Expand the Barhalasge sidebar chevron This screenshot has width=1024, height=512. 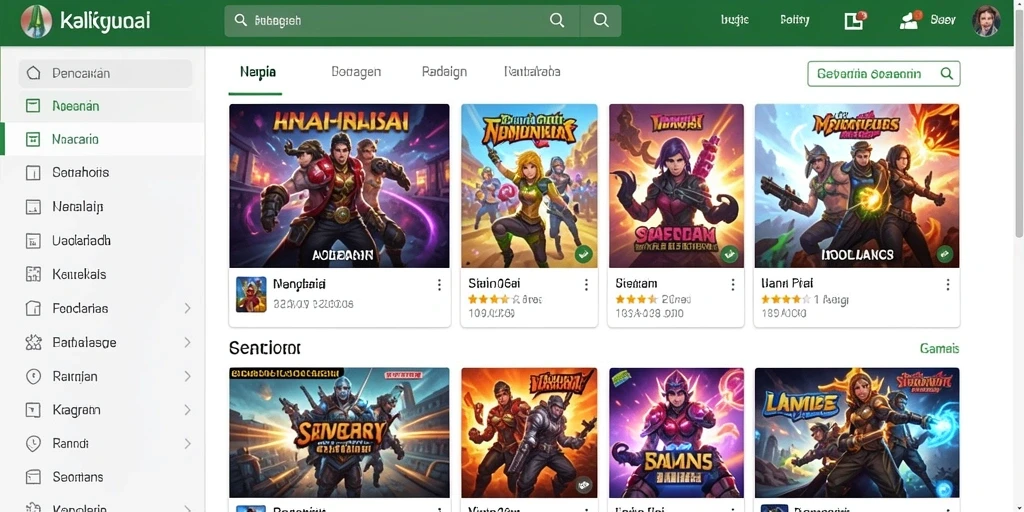[x=187, y=342]
